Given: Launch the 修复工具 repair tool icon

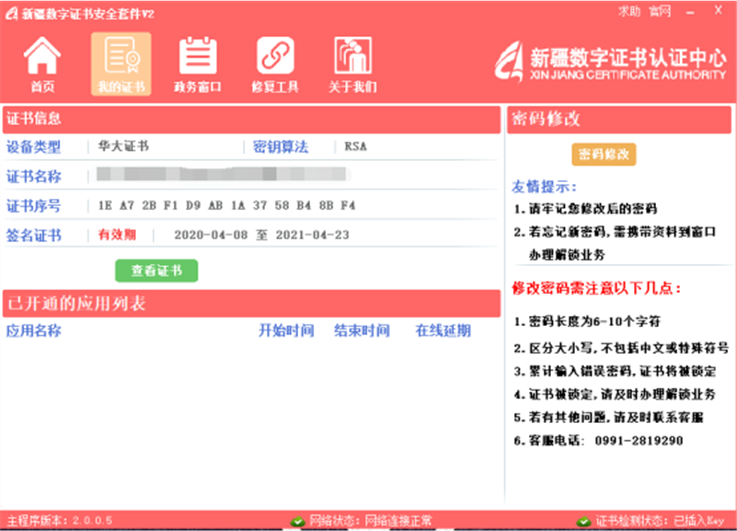Looking at the screenshot, I should (275, 56).
